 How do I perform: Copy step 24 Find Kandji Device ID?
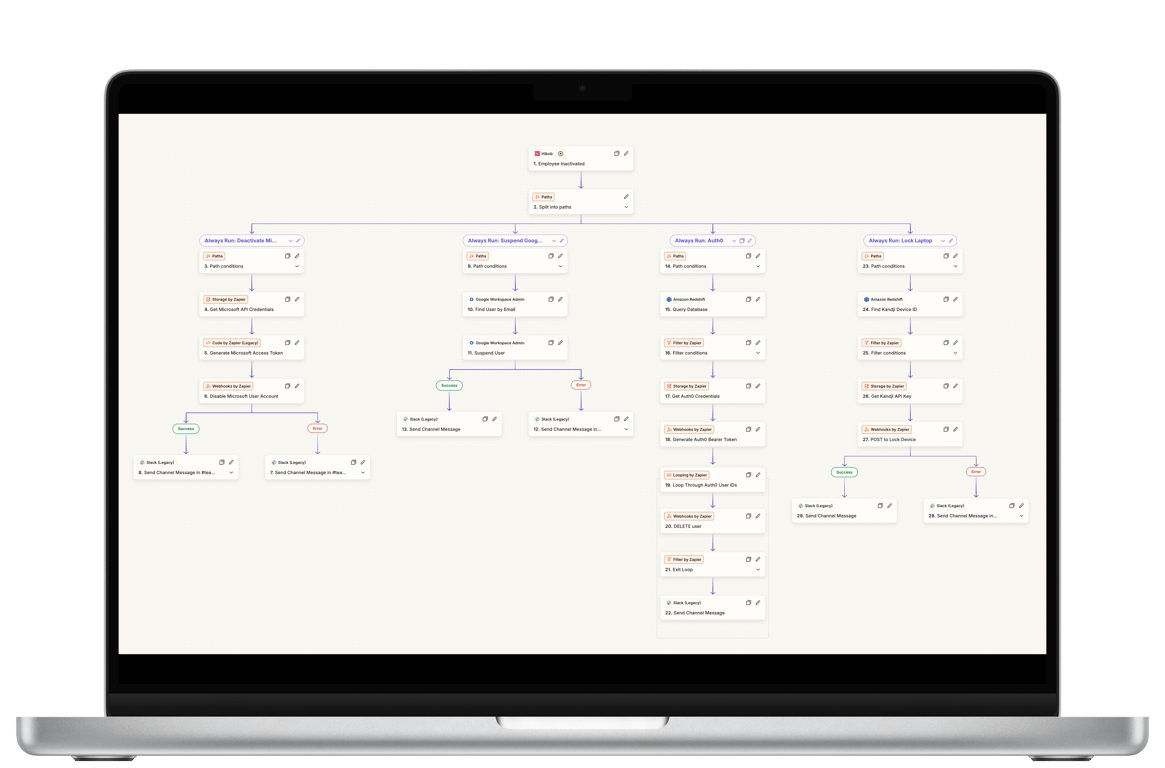tap(946, 299)
